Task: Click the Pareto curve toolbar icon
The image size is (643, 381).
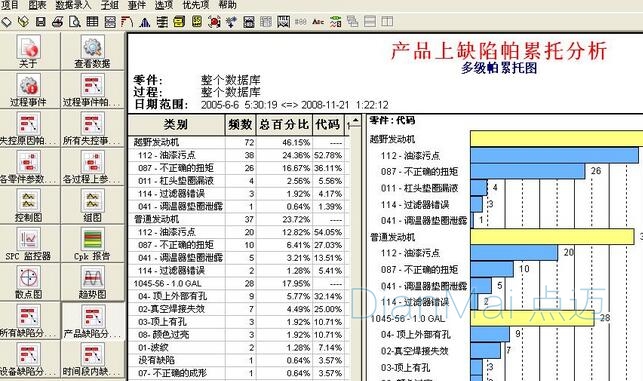Action: click(x=127, y=21)
